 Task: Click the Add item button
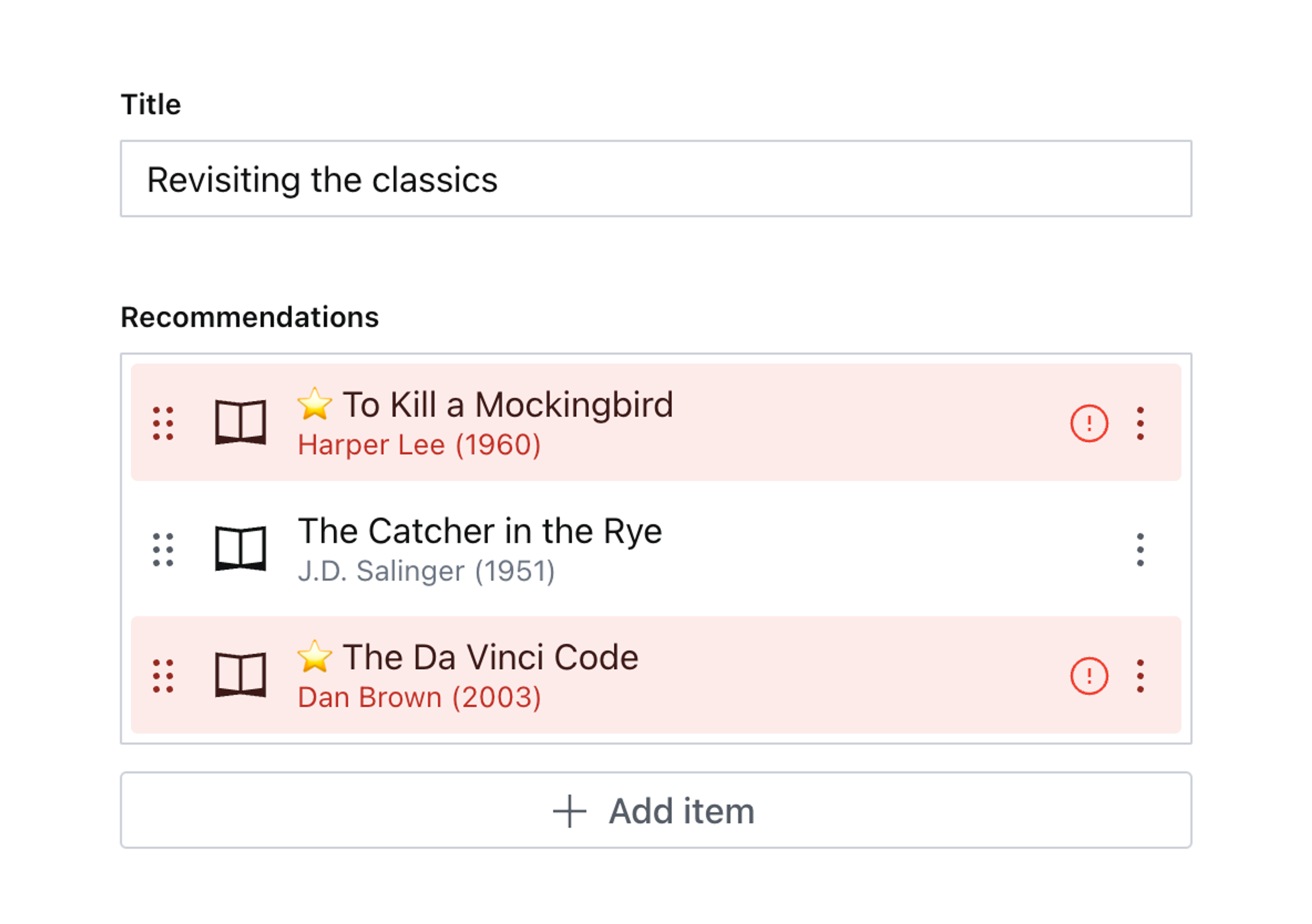click(656, 811)
